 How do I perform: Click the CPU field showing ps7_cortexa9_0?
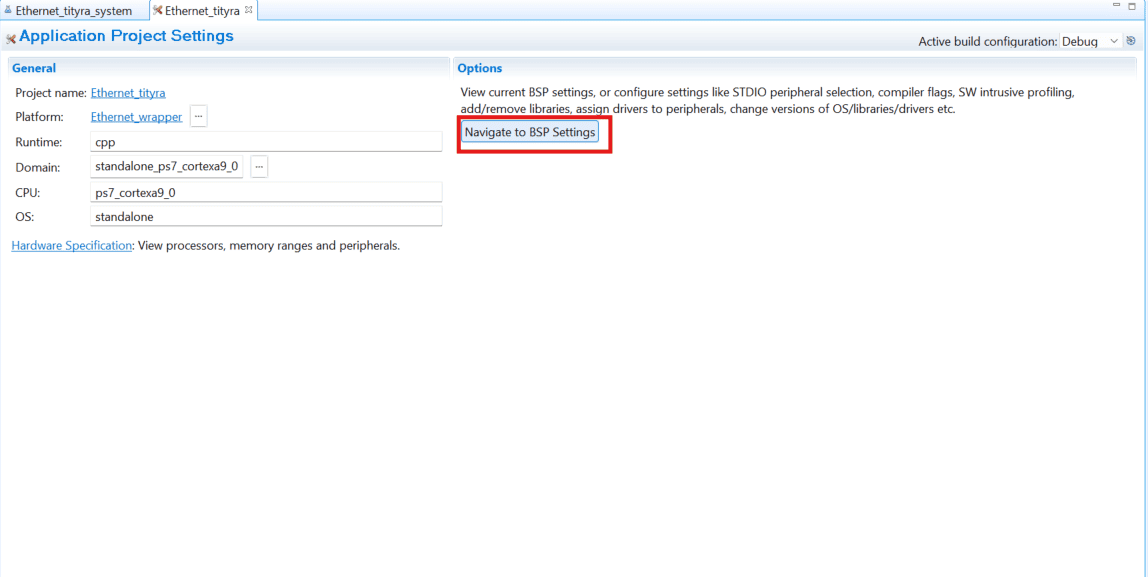[x=266, y=192]
